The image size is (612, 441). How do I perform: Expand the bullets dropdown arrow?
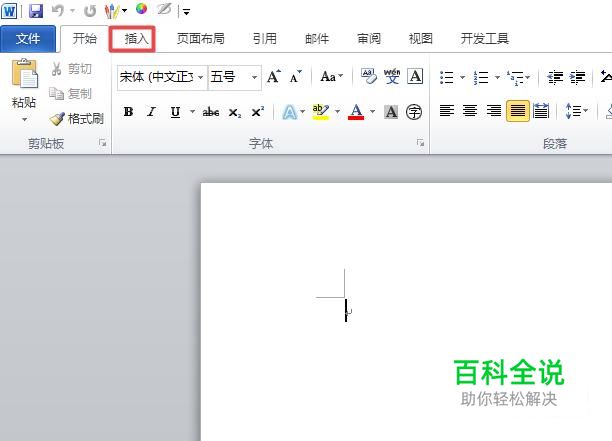point(463,77)
